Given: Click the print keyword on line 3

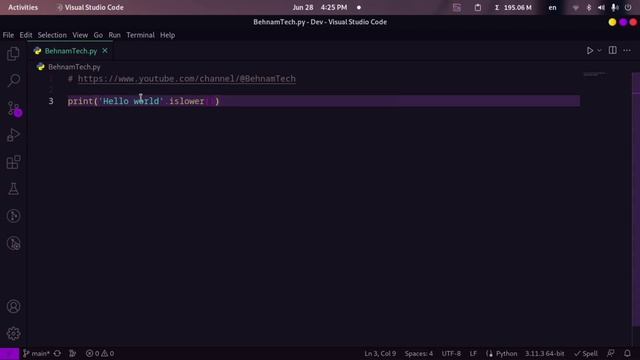Looking at the screenshot, I should click(80, 101).
